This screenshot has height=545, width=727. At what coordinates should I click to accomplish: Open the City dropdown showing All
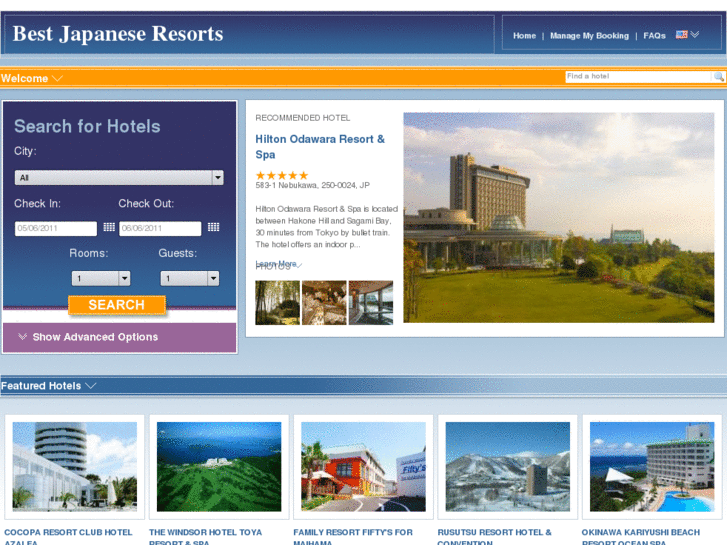pyautogui.click(x=119, y=178)
